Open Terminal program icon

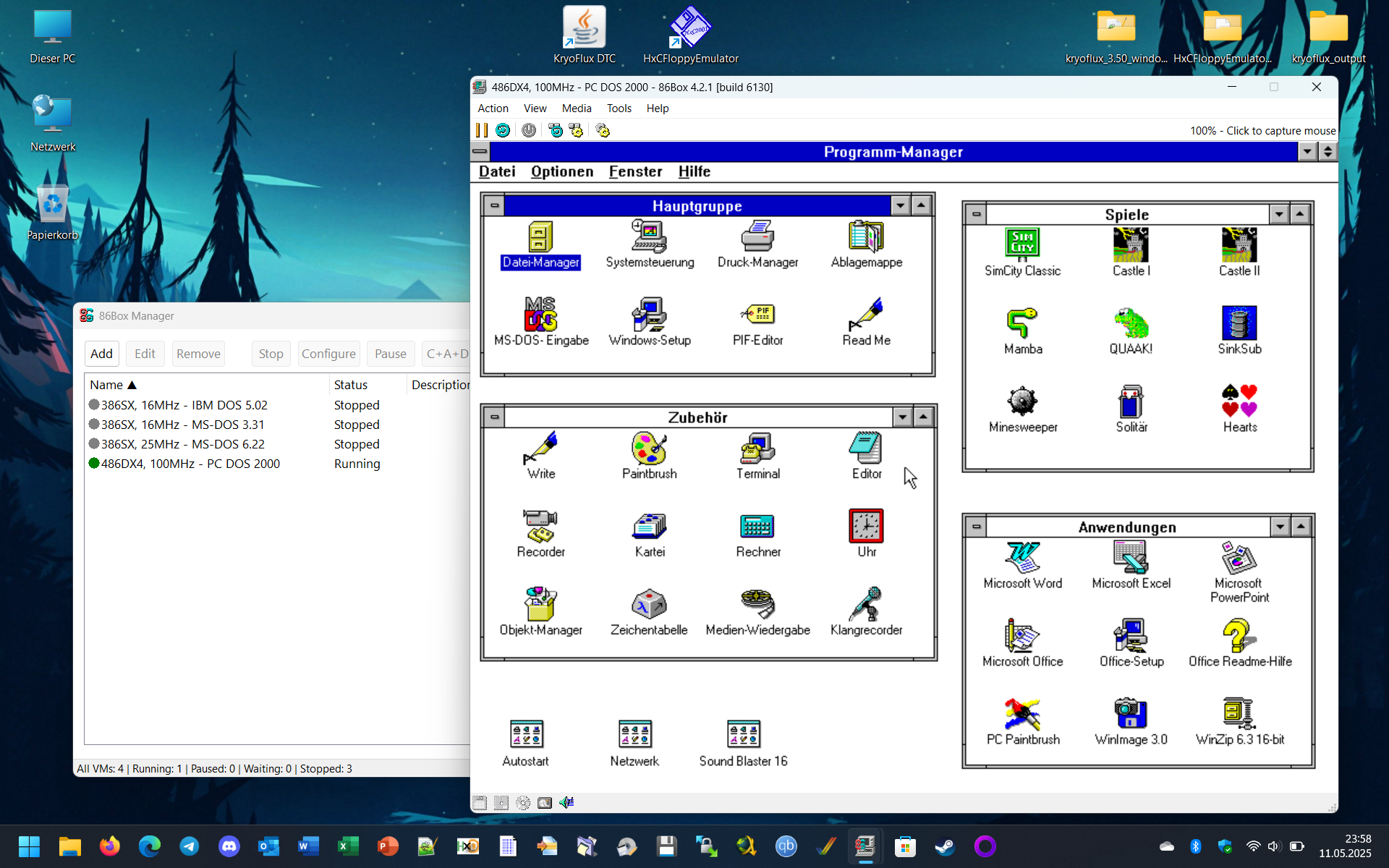pyautogui.click(x=757, y=456)
